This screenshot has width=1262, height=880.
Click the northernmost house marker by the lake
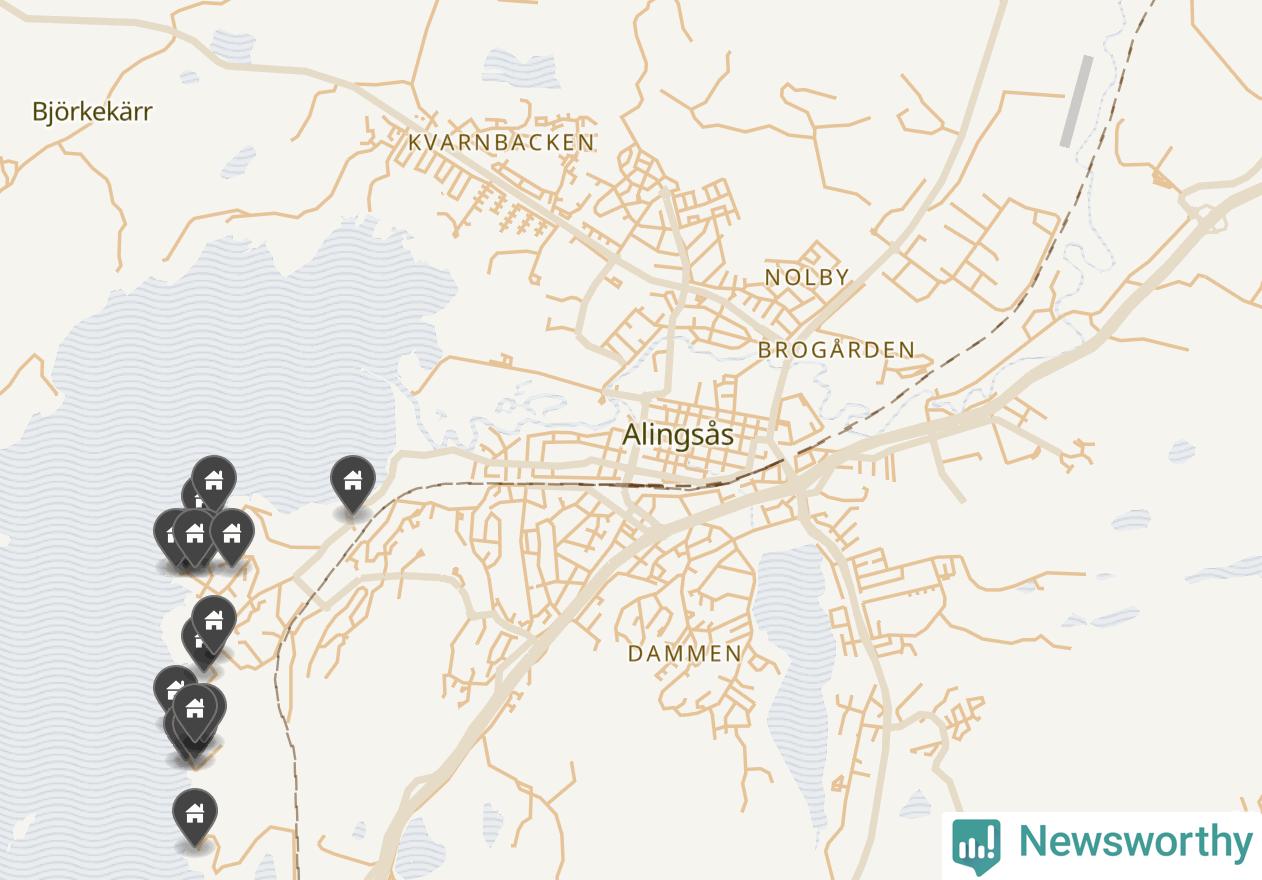[x=213, y=482]
